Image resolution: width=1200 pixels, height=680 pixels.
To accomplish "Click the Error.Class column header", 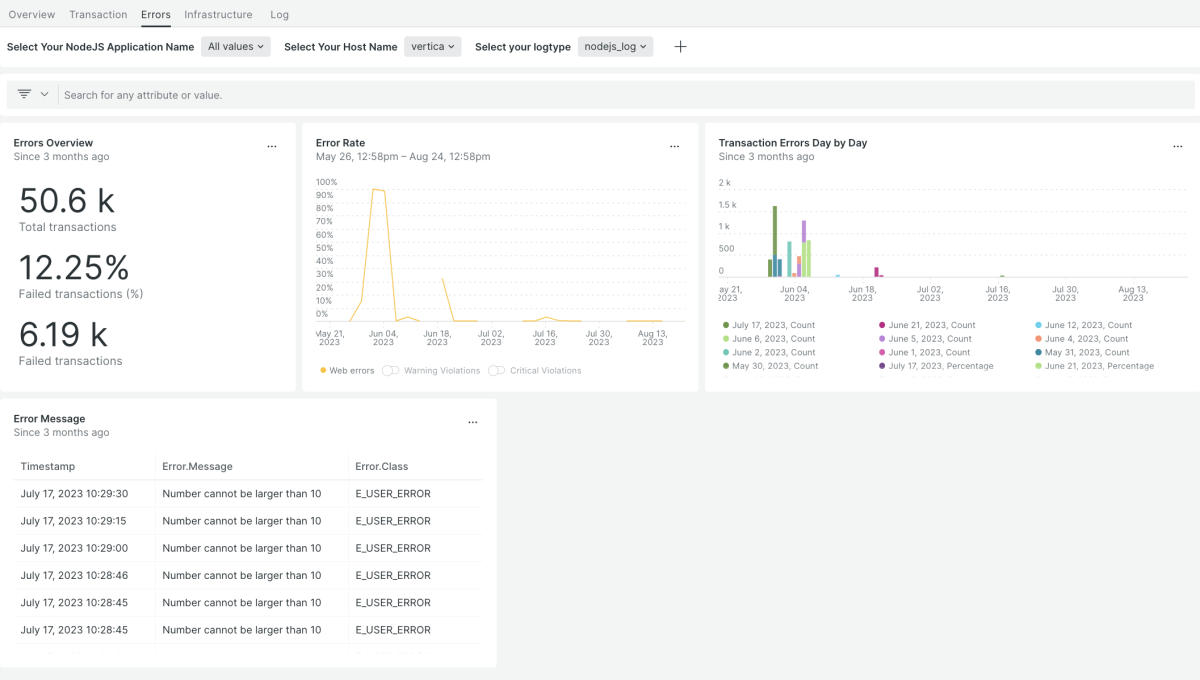I will point(381,467).
